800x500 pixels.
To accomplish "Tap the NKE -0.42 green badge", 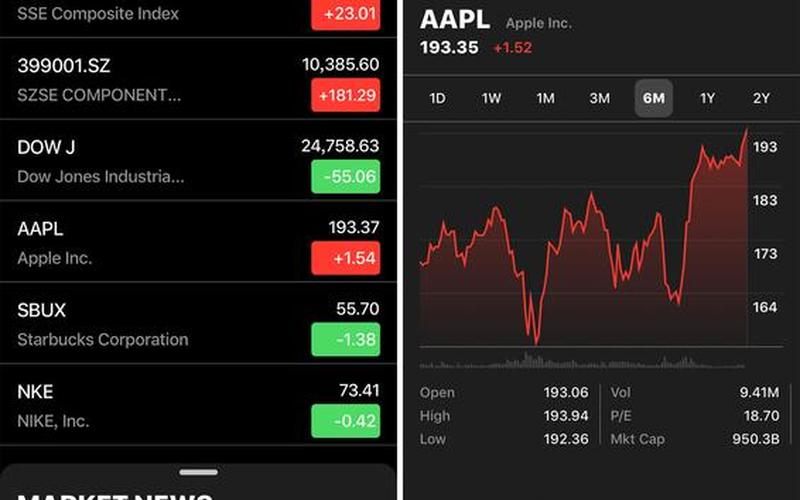I will point(345,421).
